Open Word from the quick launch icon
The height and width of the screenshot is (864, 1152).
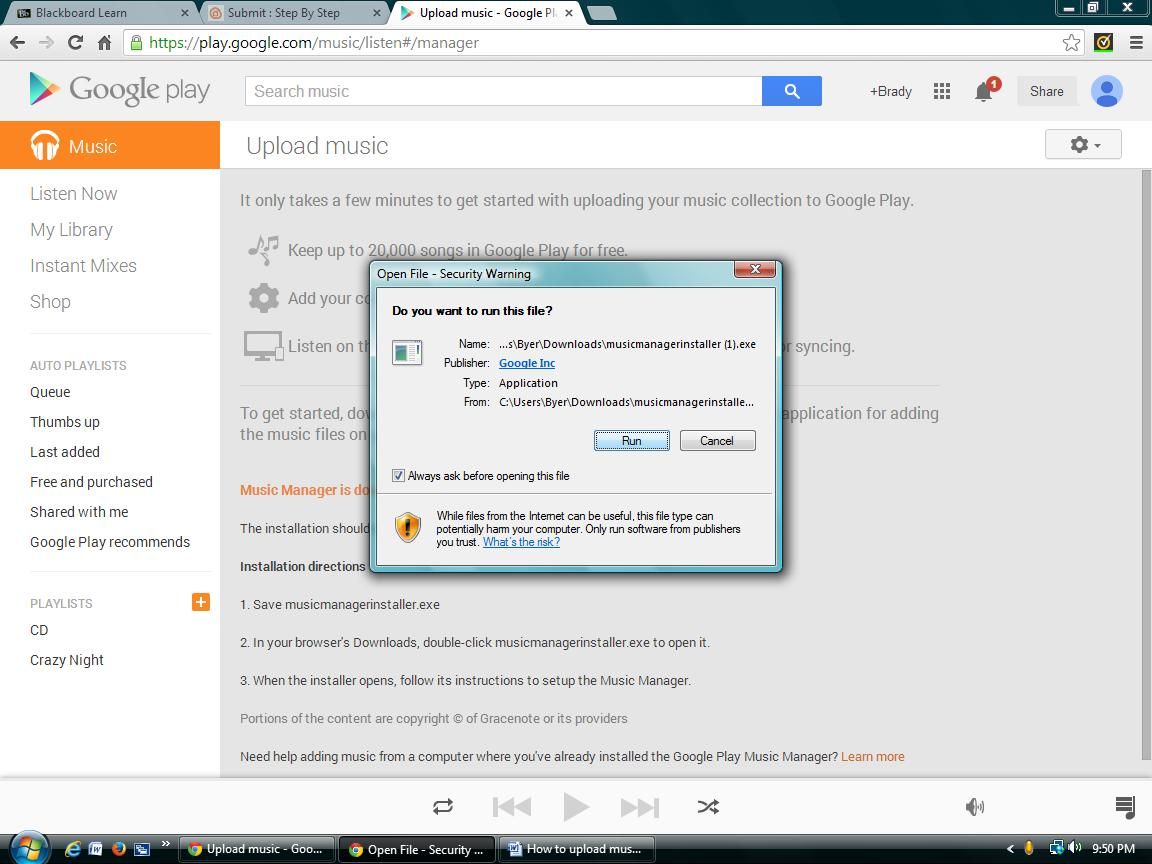coord(96,849)
